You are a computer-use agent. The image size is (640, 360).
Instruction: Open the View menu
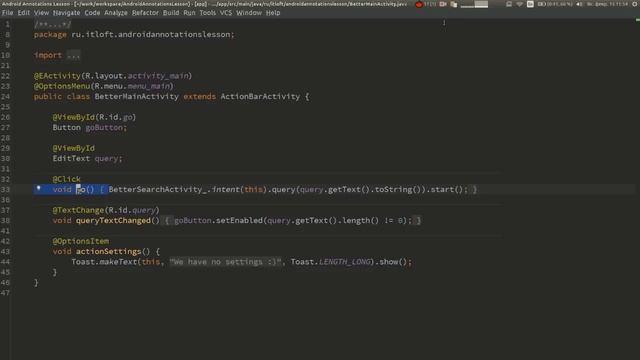coord(41,13)
